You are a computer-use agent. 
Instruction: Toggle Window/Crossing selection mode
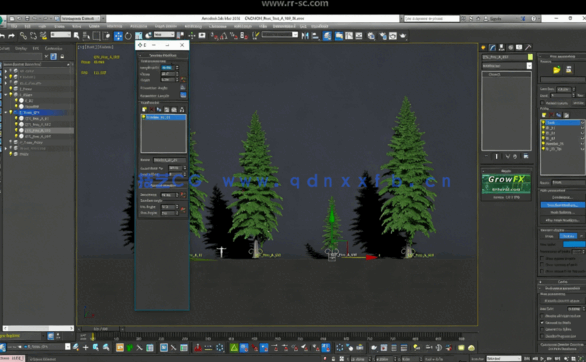[x=107, y=36]
